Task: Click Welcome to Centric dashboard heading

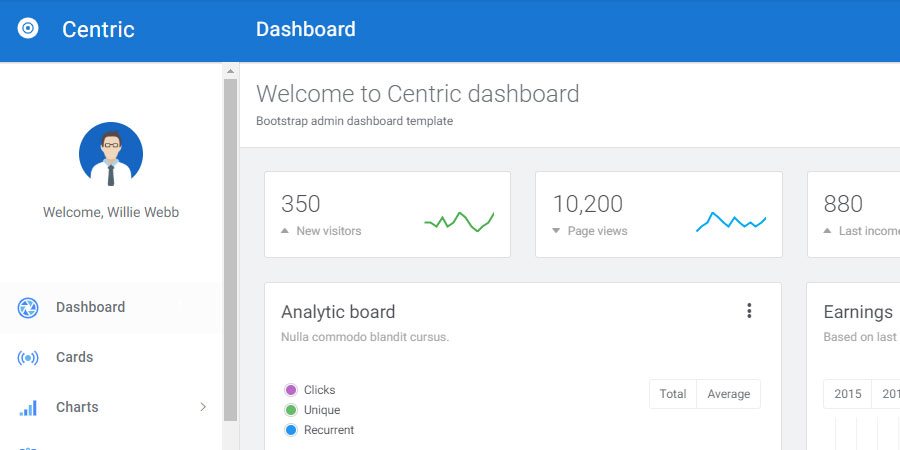Action: pyautogui.click(x=418, y=94)
